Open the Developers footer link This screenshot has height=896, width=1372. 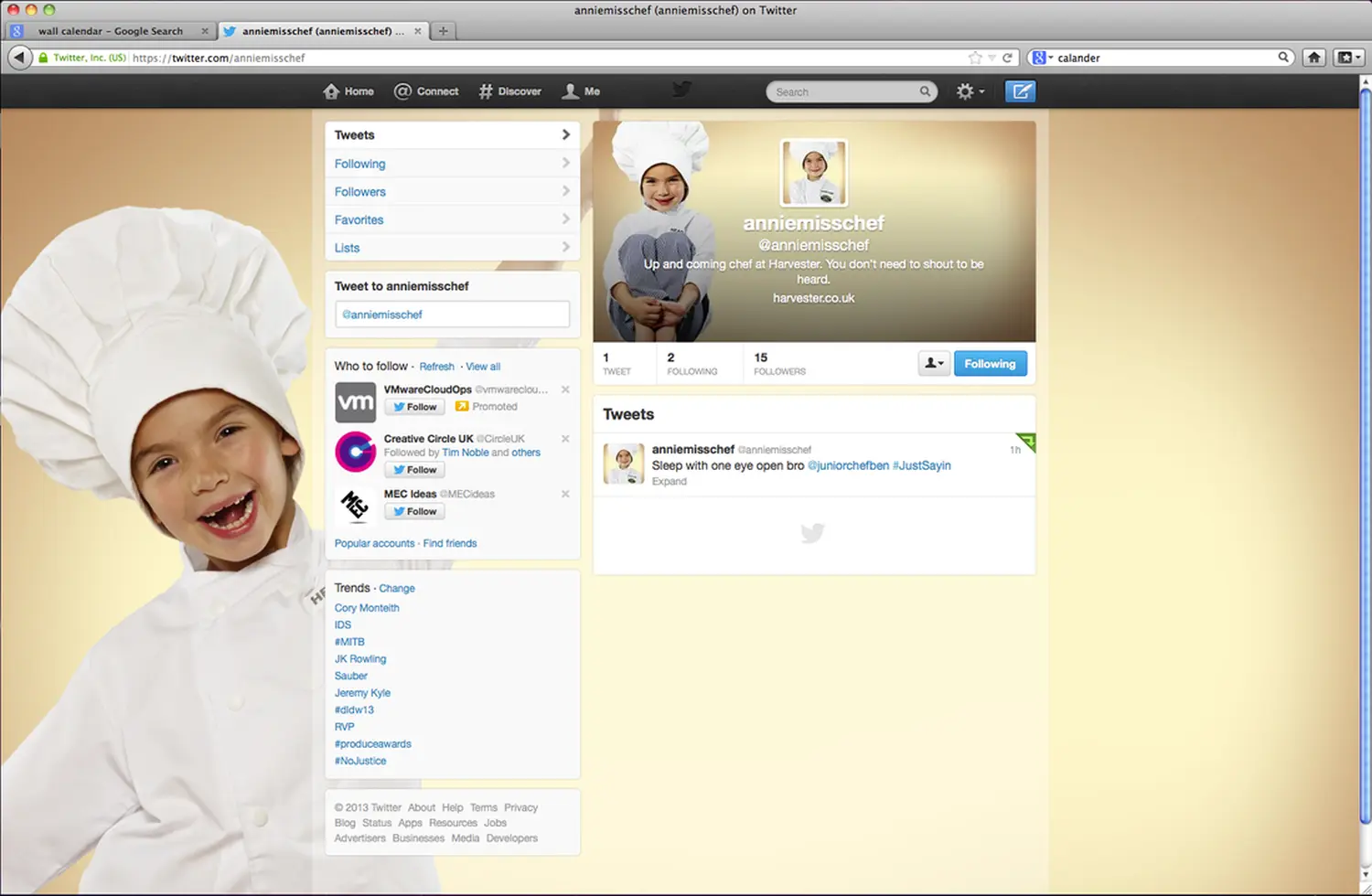click(512, 838)
